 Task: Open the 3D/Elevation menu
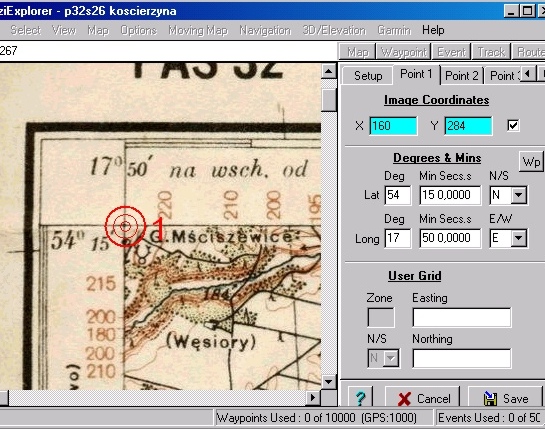334,30
